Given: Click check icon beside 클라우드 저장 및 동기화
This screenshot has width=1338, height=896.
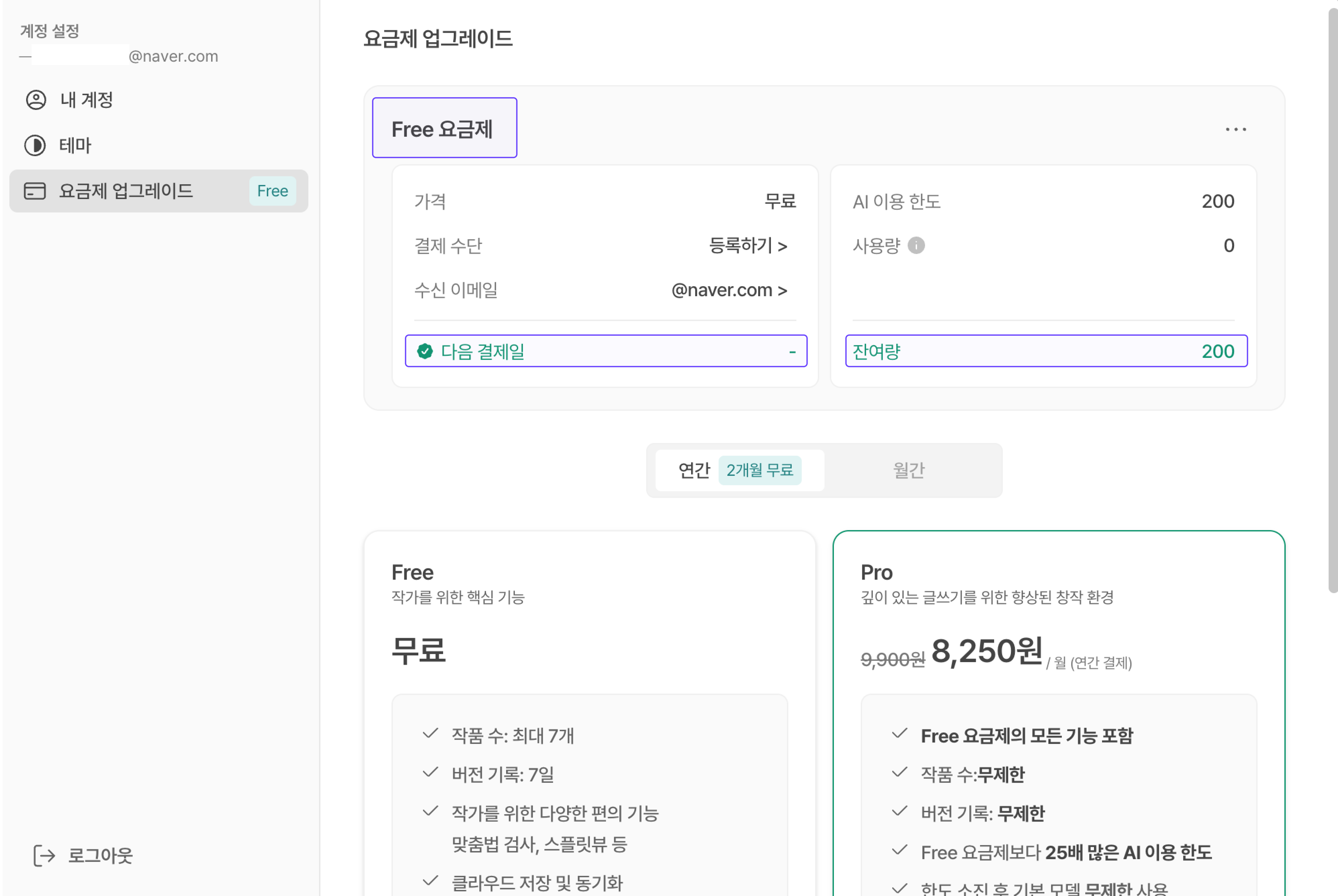Looking at the screenshot, I should pos(430,881).
